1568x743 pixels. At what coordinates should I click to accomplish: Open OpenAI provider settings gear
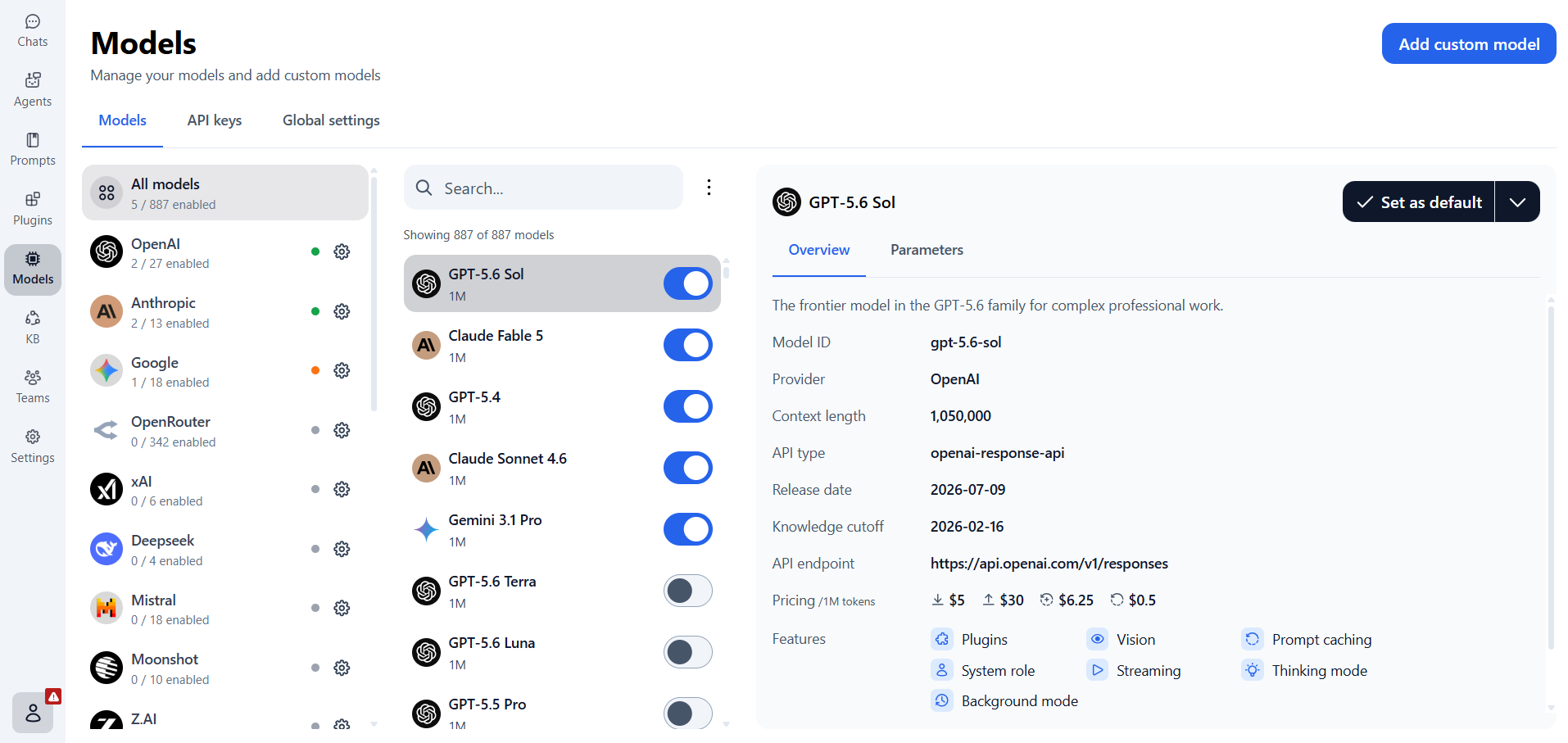(342, 251)
